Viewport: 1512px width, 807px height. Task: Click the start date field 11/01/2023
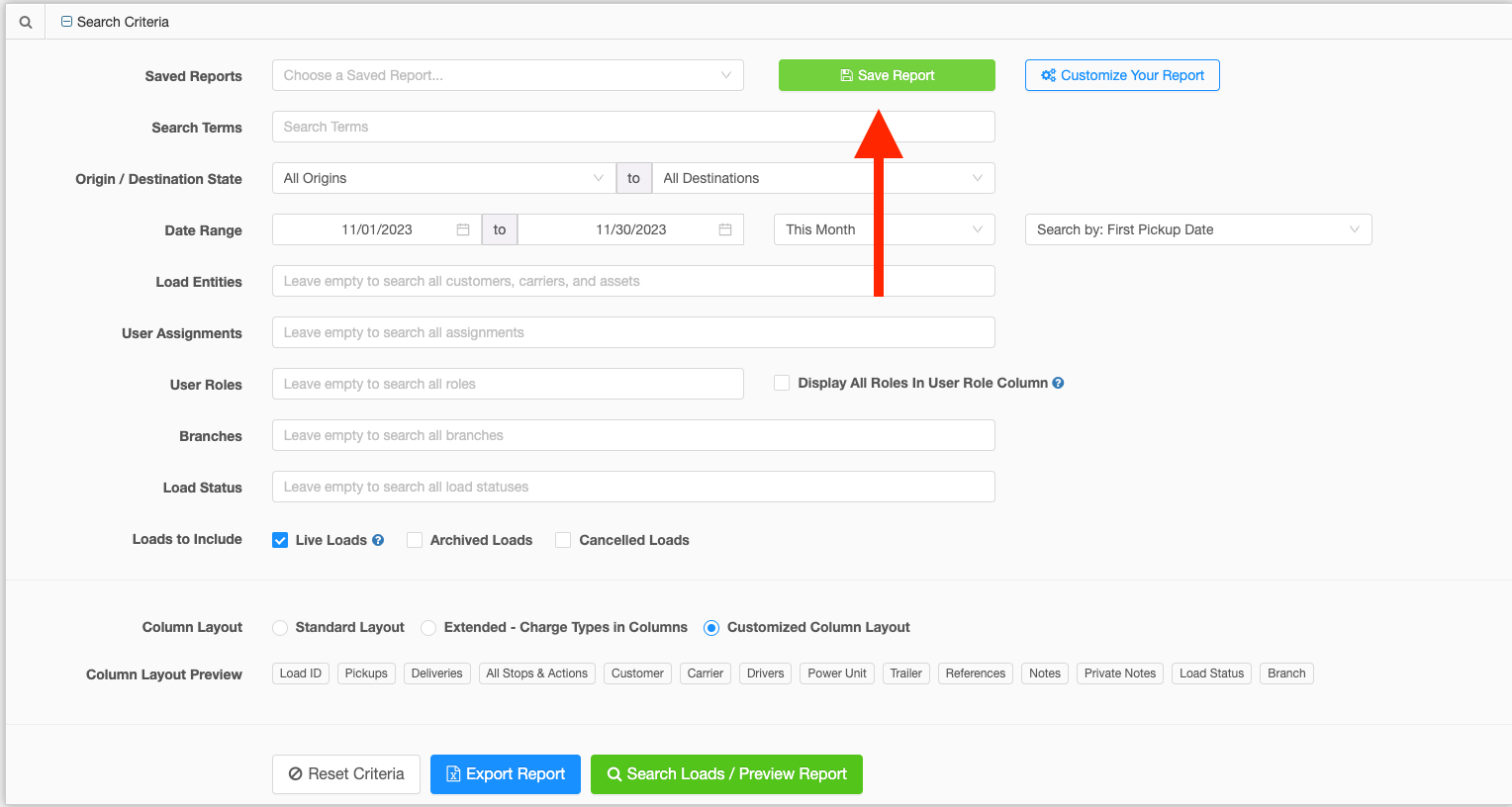click(377, 229)
